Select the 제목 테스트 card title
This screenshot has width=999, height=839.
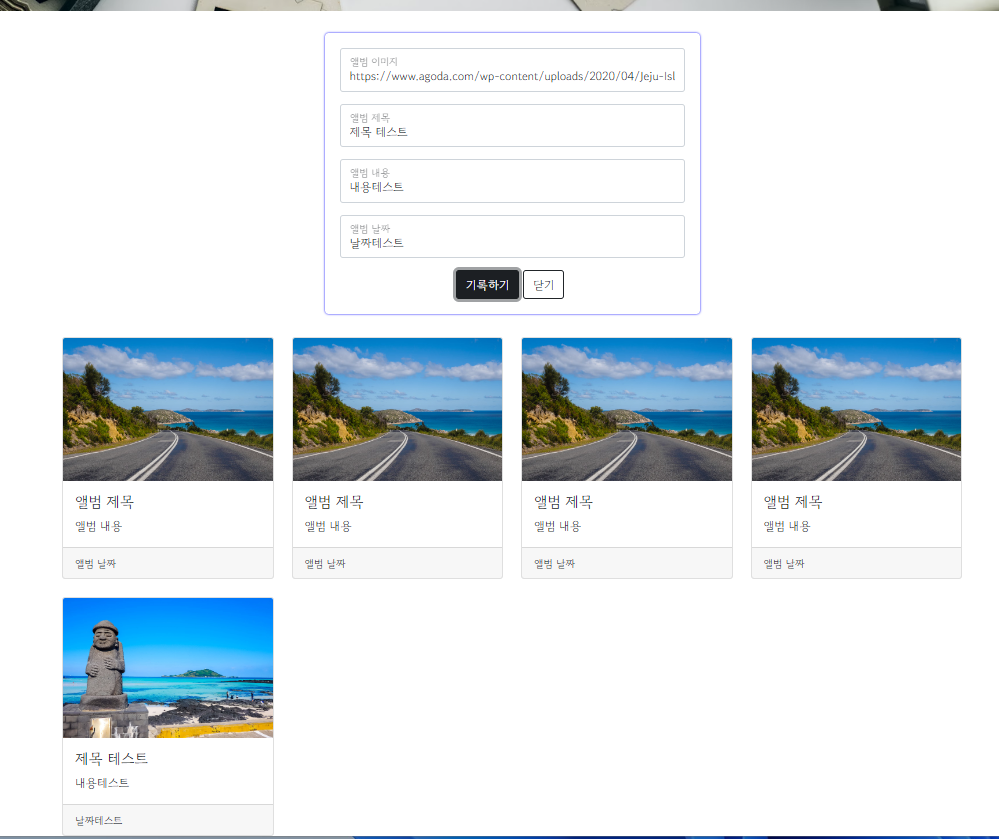(111, 758)
